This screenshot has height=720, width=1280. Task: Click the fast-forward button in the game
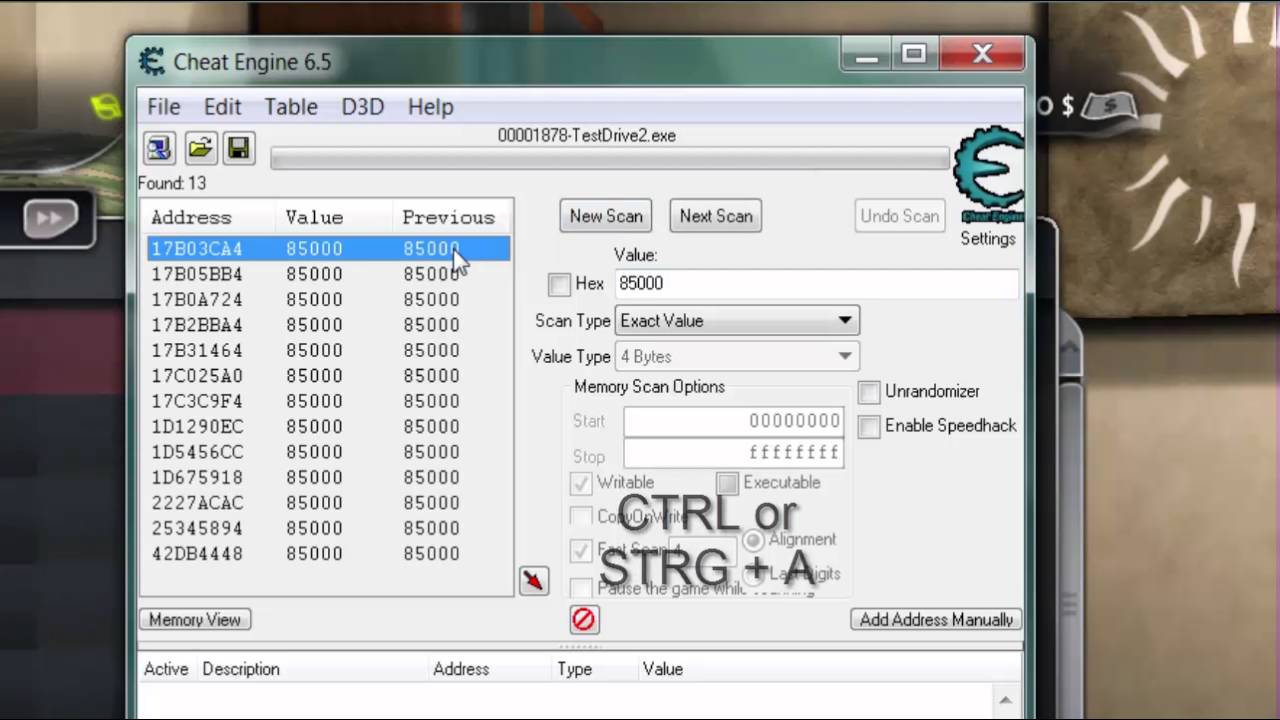click(x=50, y=219)
